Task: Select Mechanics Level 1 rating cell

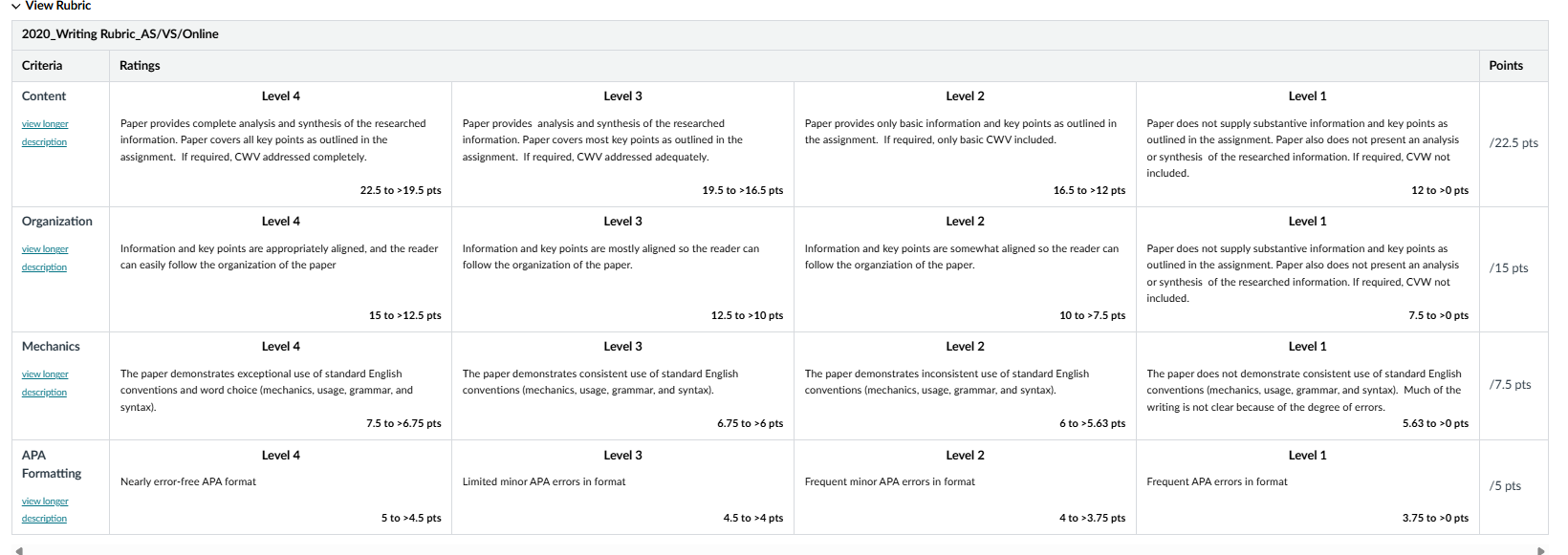Action: point(1308,386)
